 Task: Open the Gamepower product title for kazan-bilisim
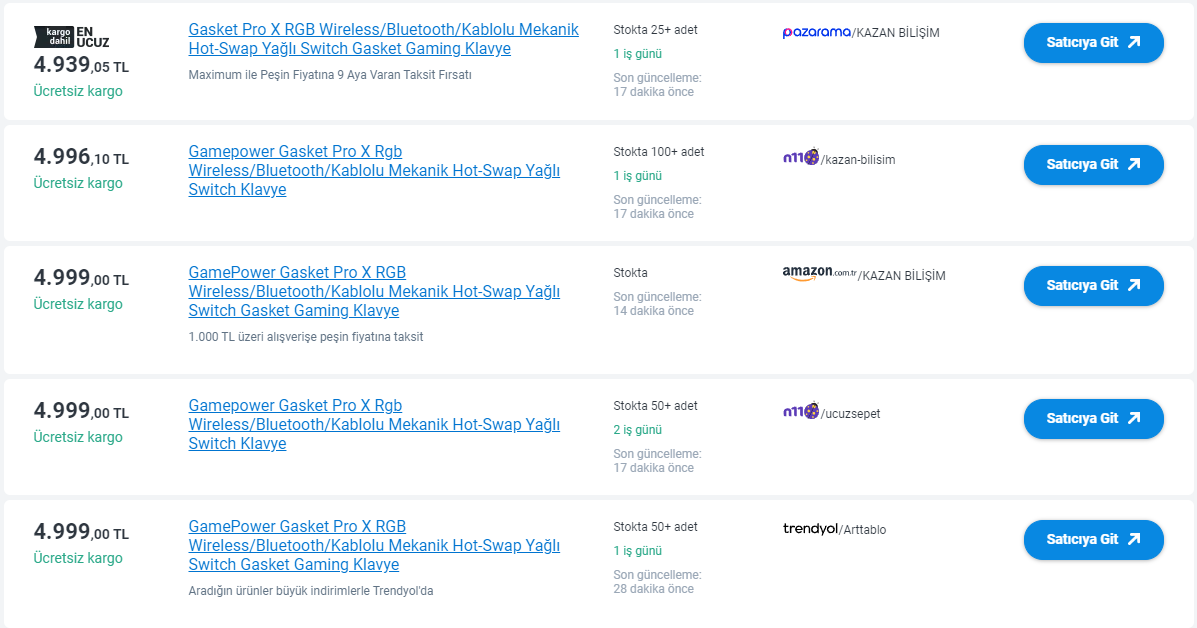[x=374, y=170]
